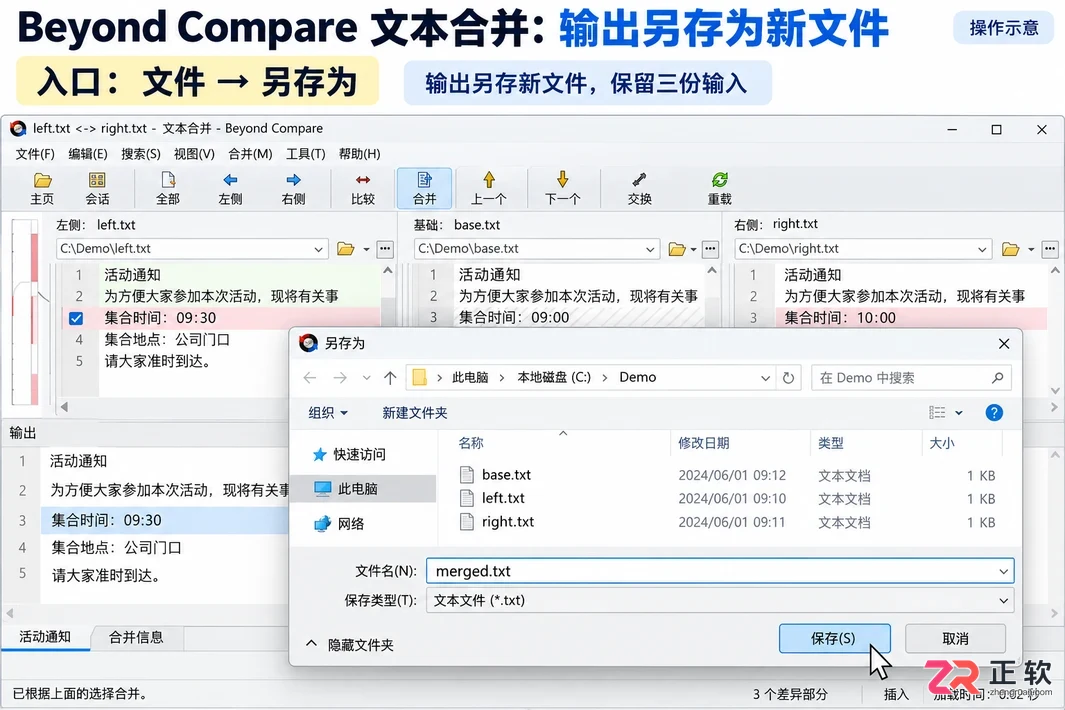Switch to the 活动通知 output tab

45,637
